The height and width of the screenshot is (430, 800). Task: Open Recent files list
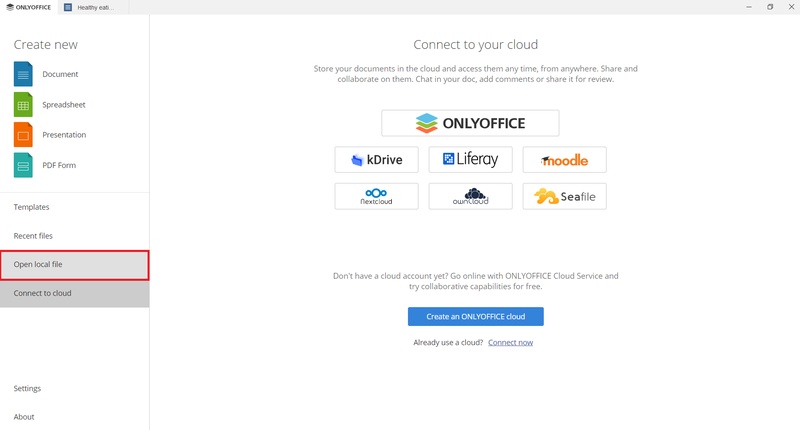(74, 236)
